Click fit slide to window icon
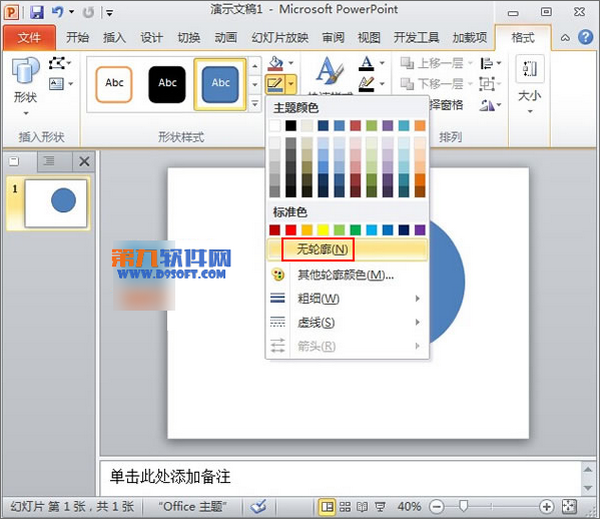Image resolution: width=600 pixels, height=519 pixels. (x=569, y=507)
